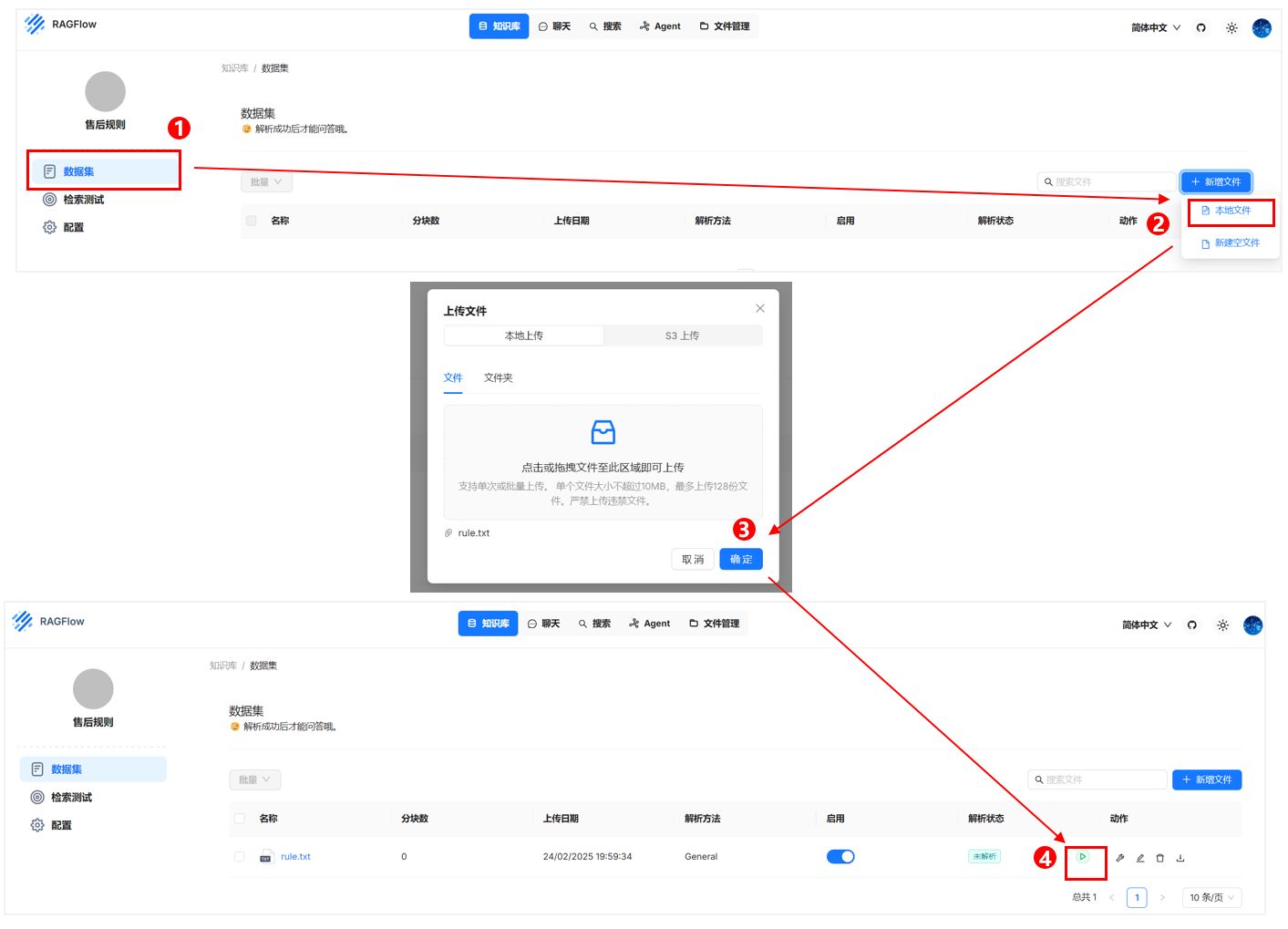1288x929 pixels.
Task: Expand the 批量 batch actions dropdown
Action: [254, 779]
